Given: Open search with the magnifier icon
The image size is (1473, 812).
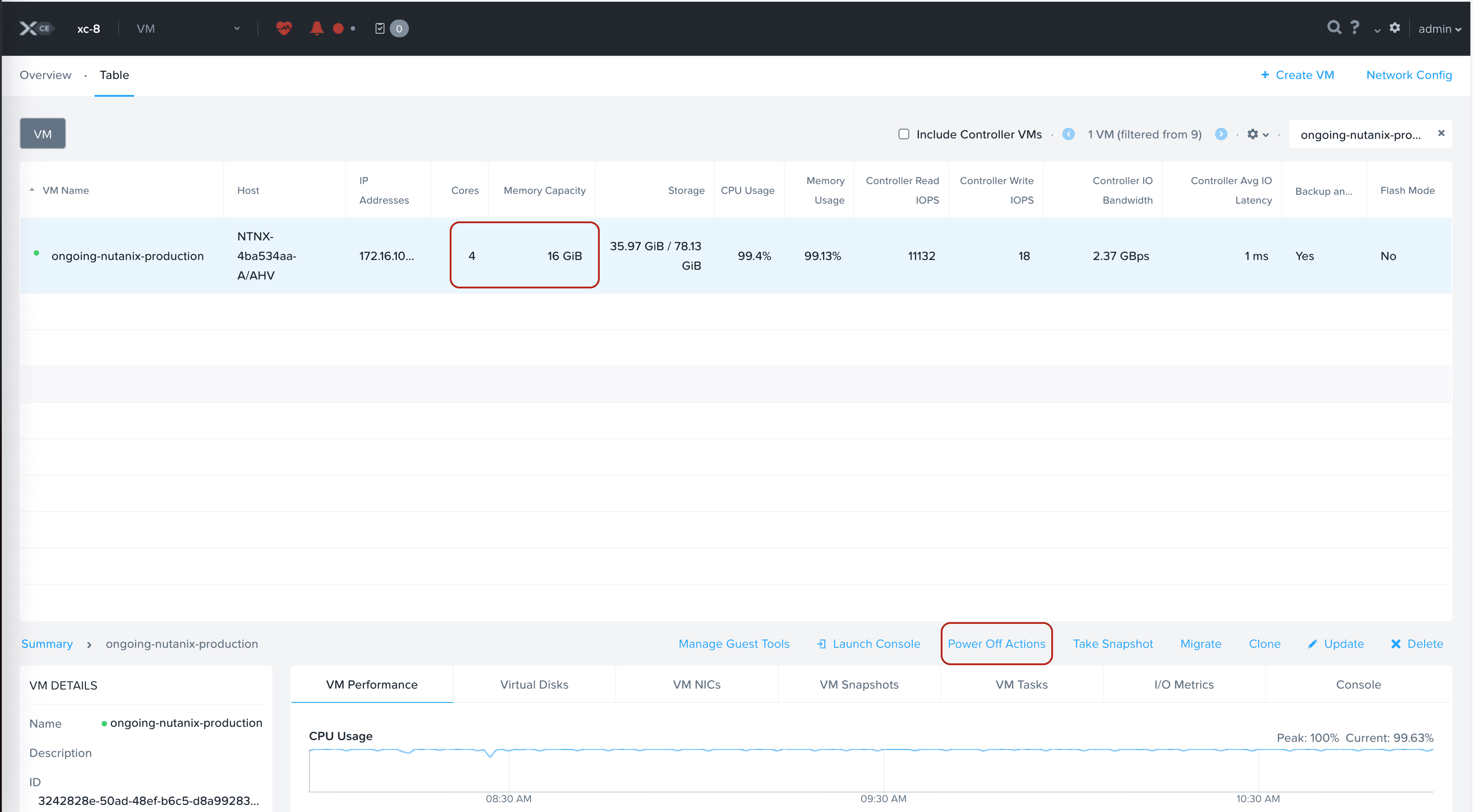Looking at the screenshot, I should click(x=1334, y=28).
